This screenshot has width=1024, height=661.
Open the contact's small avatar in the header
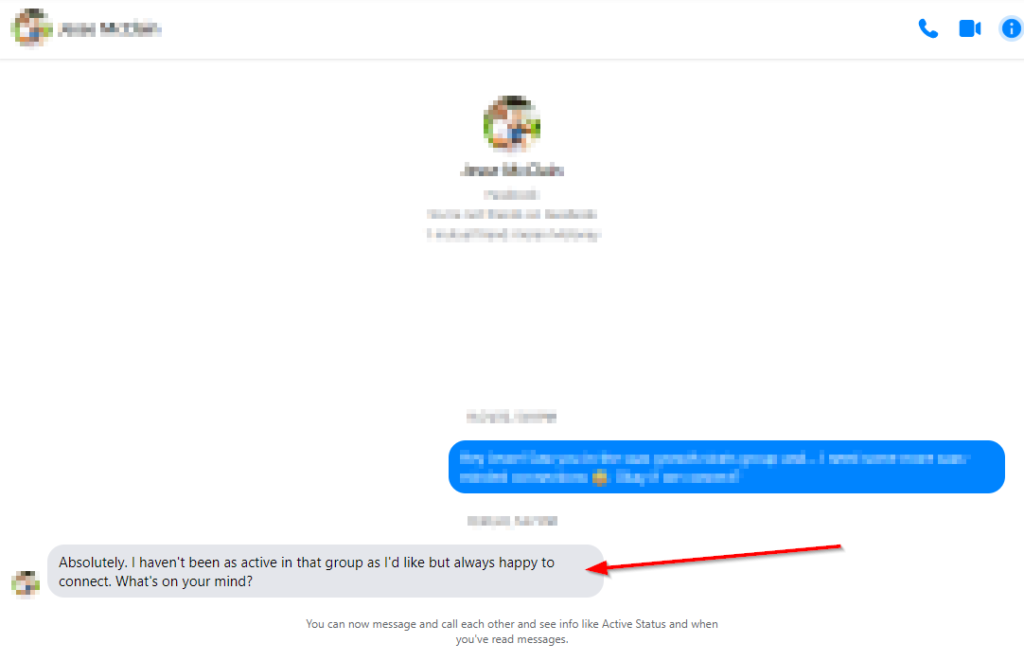coord(31,28)
